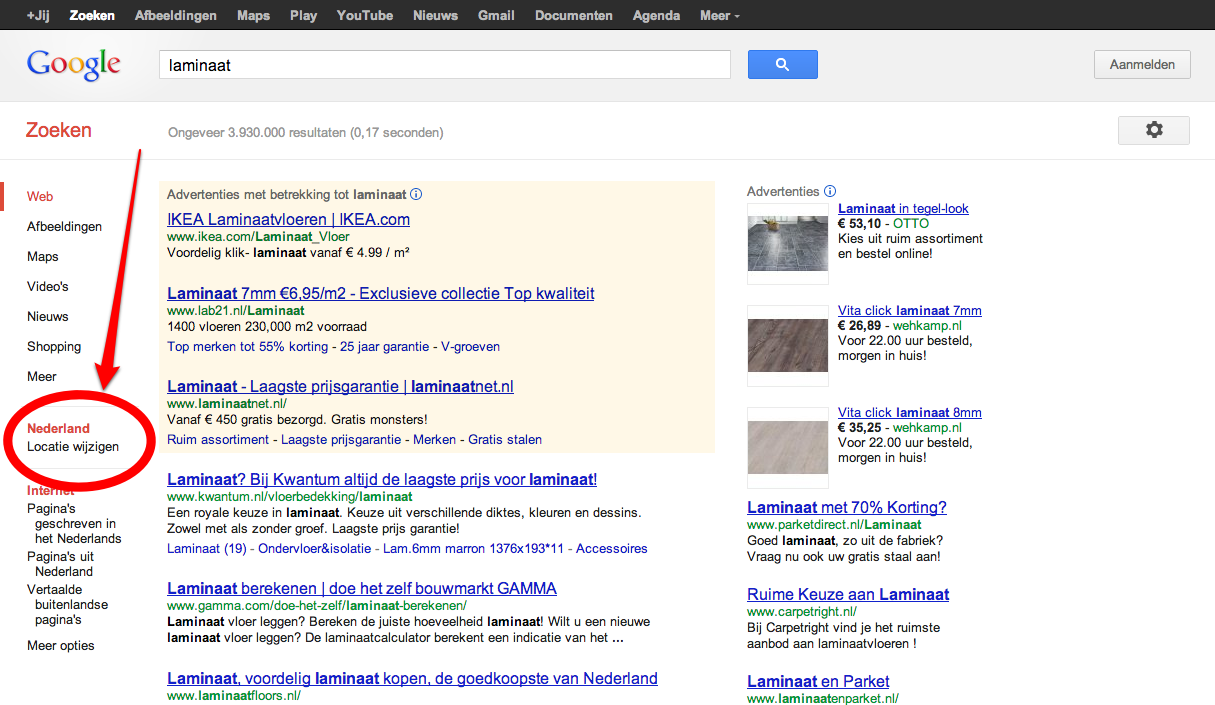This screenshot has height=705, width=1215.
Task: Expand 'Meer opties' search tools
Action: pyautogui.click(x=61, y=646)
